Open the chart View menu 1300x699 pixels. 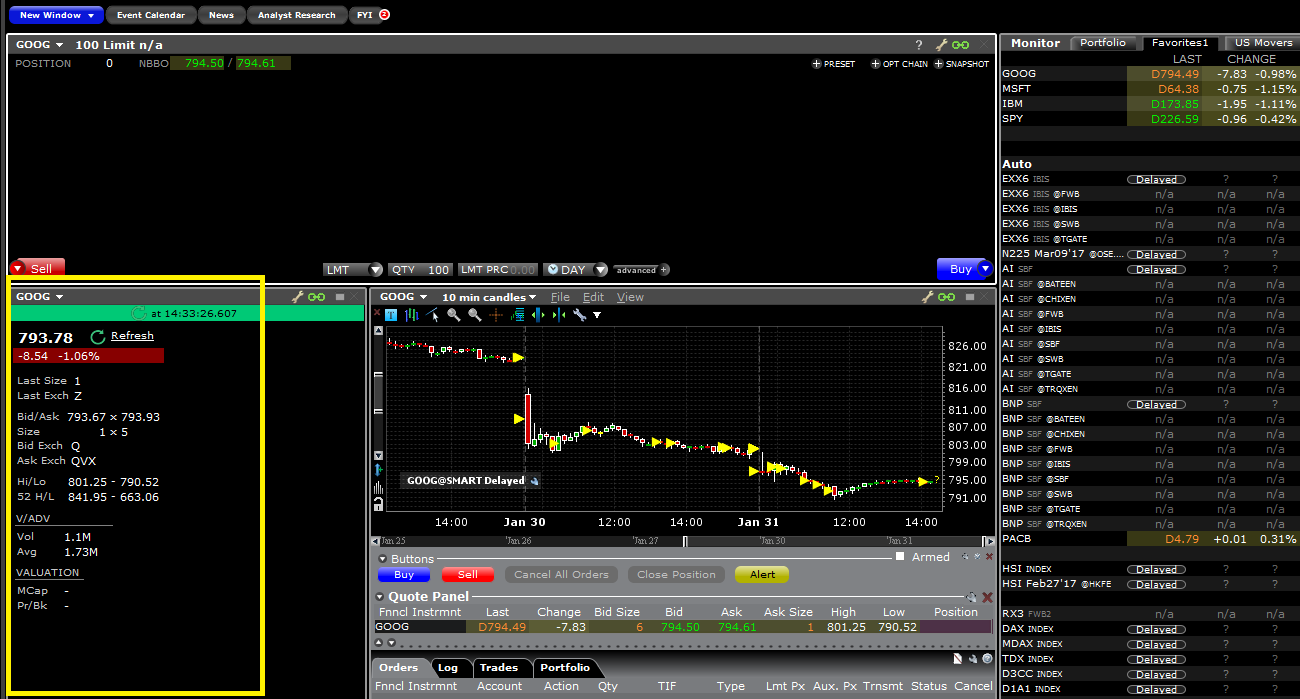(x=630, y=297)
